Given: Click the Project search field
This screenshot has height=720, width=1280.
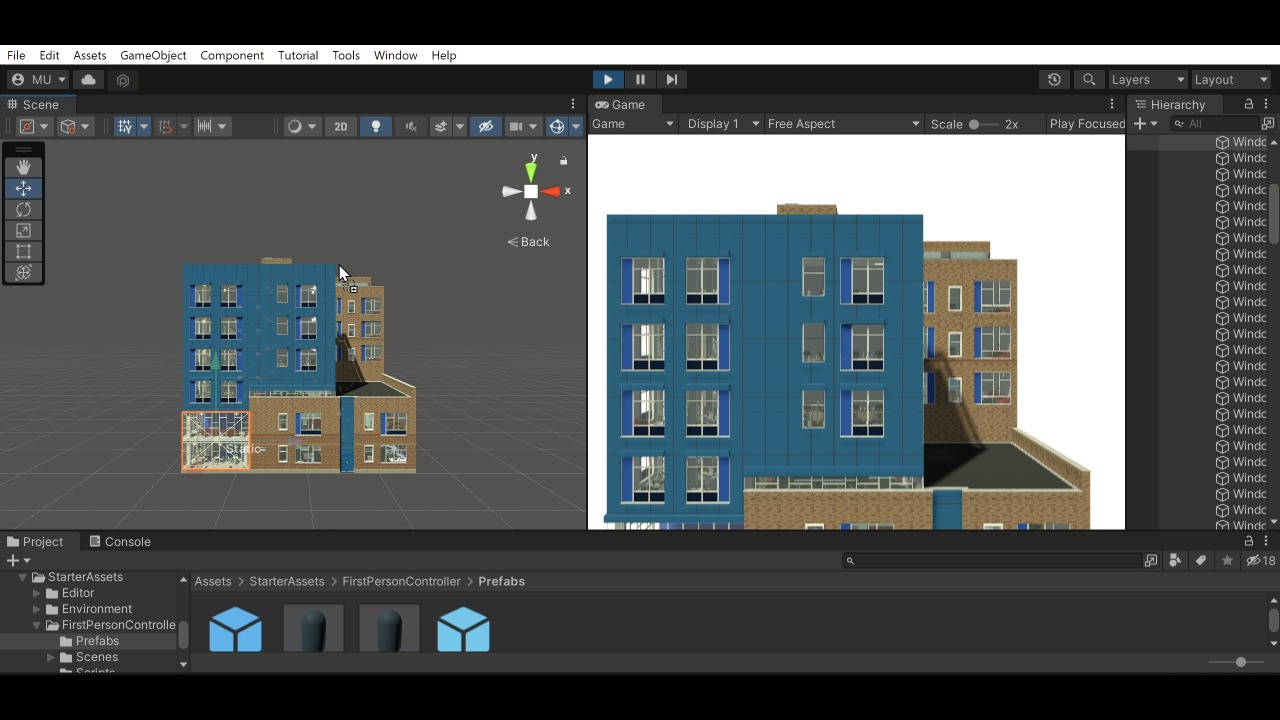Looking at the screenshot, I should tap(990, 561).
